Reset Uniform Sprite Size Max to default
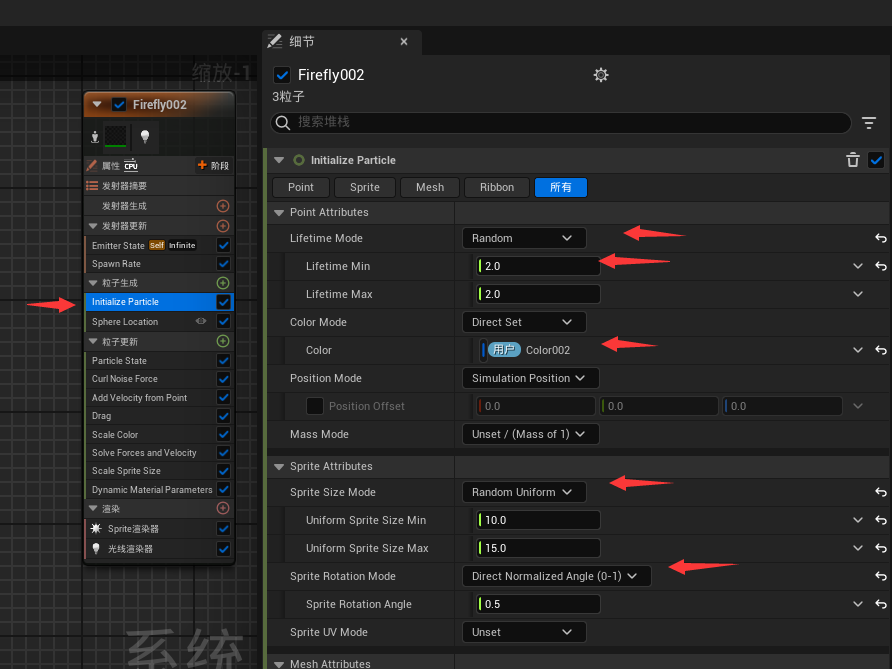 pyautogui.click(x=881, y=548)
